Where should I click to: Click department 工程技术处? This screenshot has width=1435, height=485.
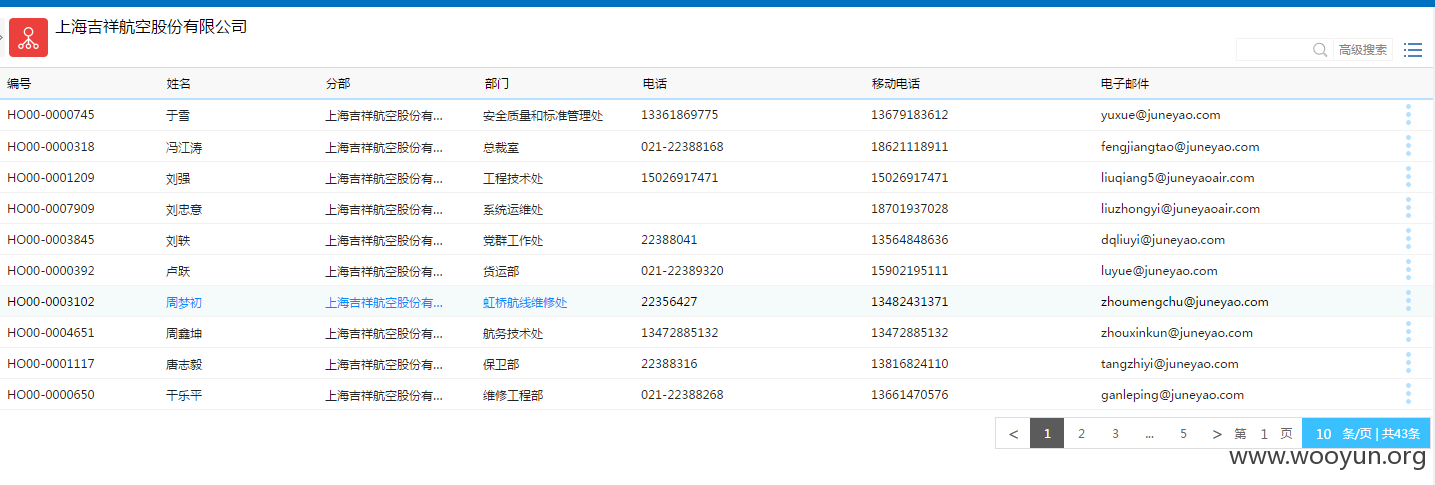pyautogui.click(x=513, y=178)
